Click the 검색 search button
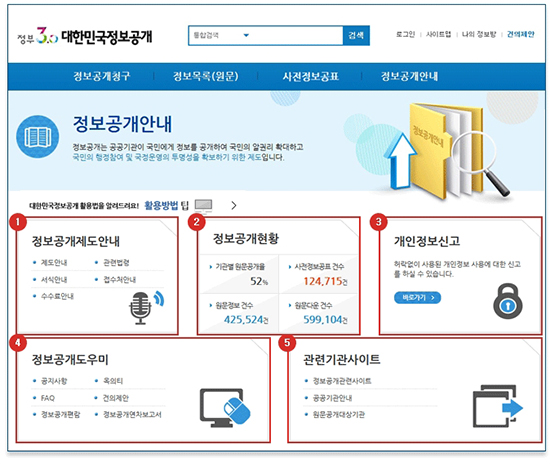550x471 pixels. tap(356, 35)
